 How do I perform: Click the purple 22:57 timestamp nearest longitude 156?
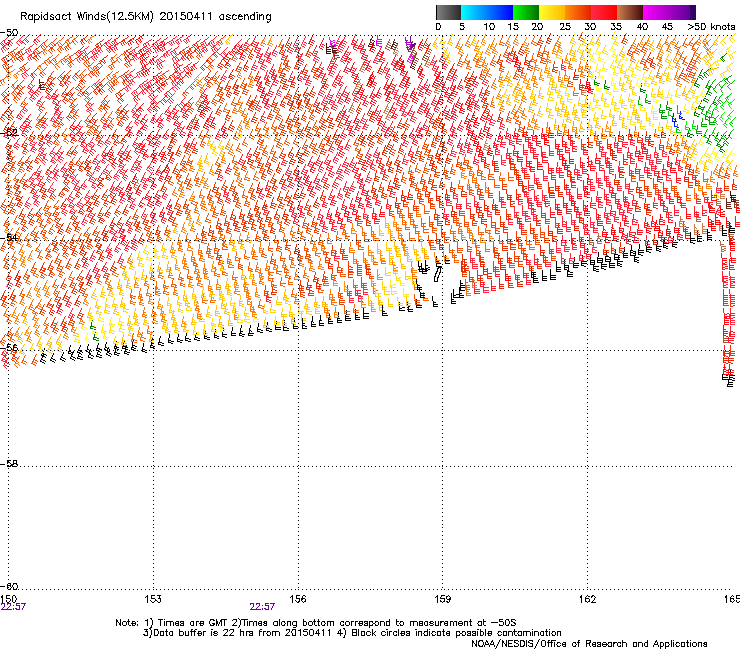[x=262, y=607]
